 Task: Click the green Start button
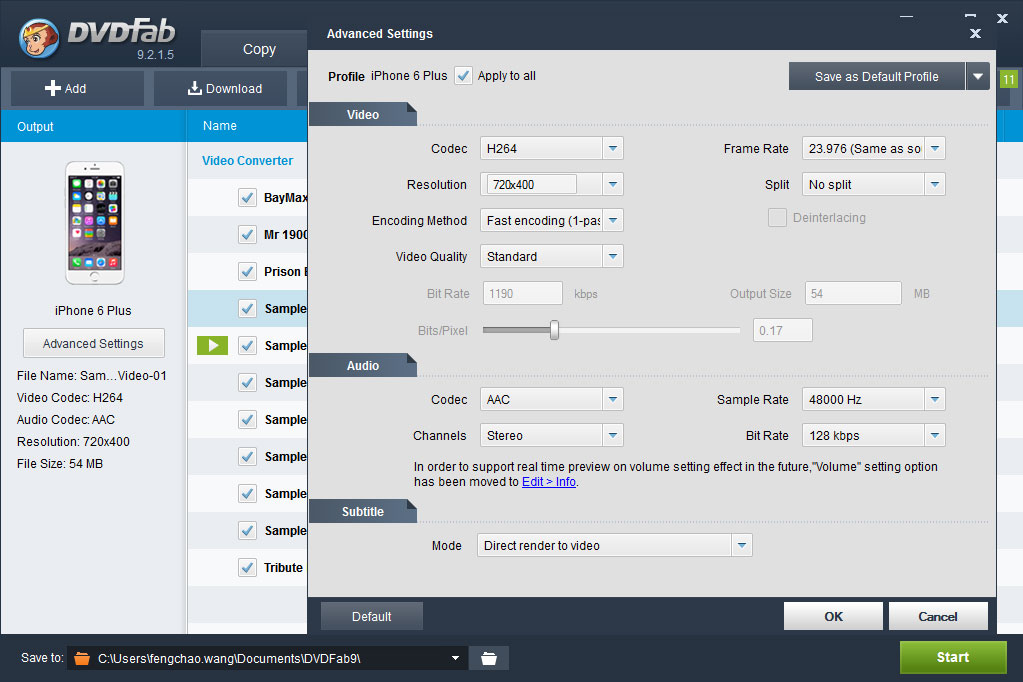click(x=953, y=657)
